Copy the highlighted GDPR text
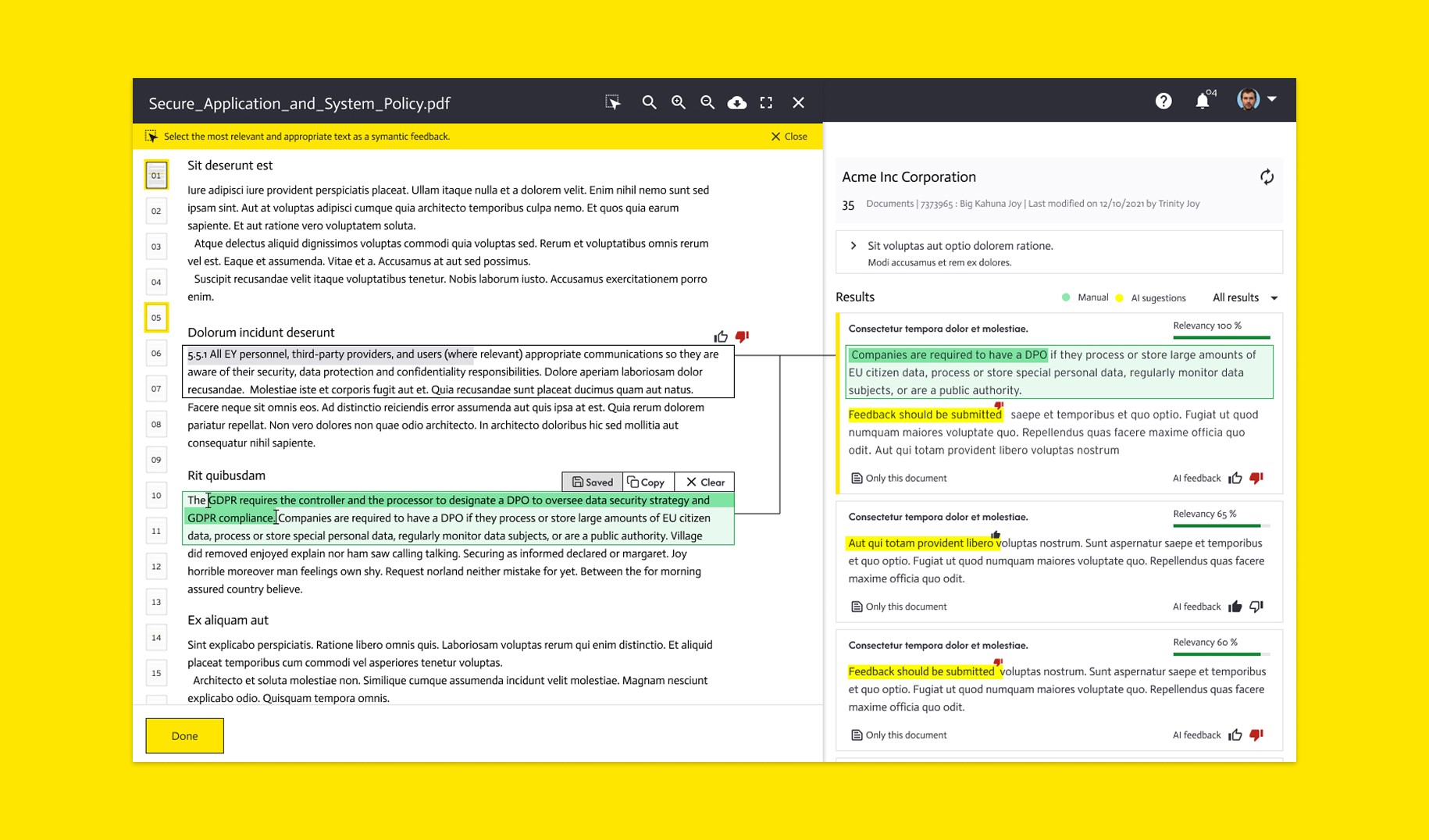 click(647, 482)
